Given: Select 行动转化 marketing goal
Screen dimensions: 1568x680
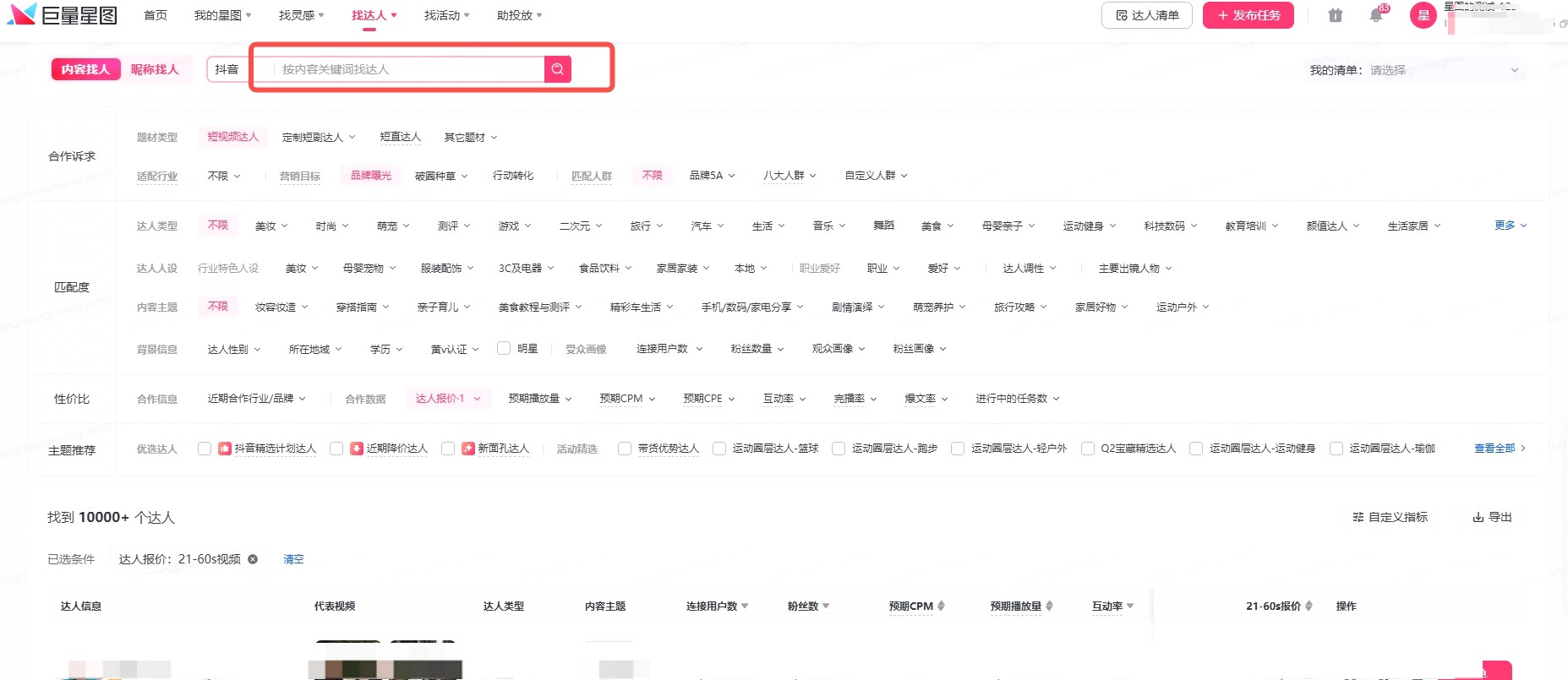Looking at the screenshot, I should 513,176.
